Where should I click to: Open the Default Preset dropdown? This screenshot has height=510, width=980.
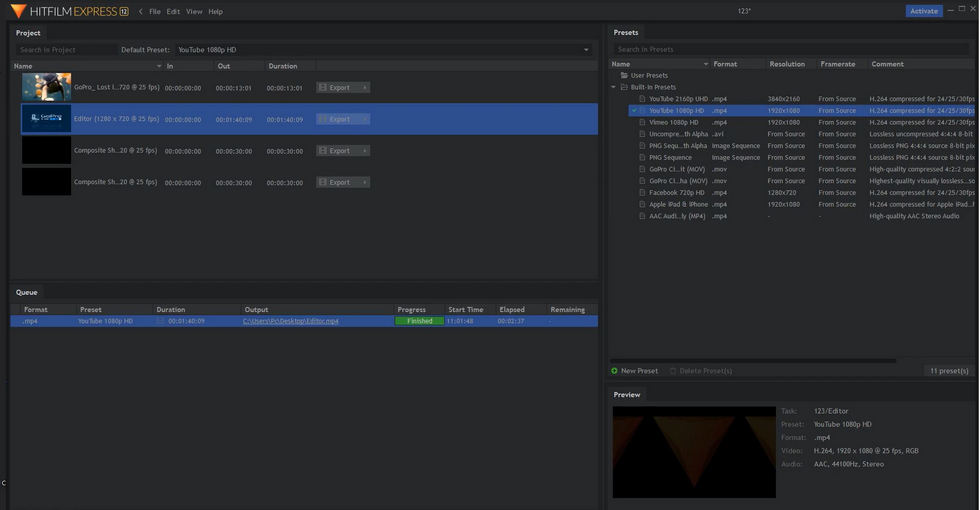pyautogui.click(x=384, y=49)
